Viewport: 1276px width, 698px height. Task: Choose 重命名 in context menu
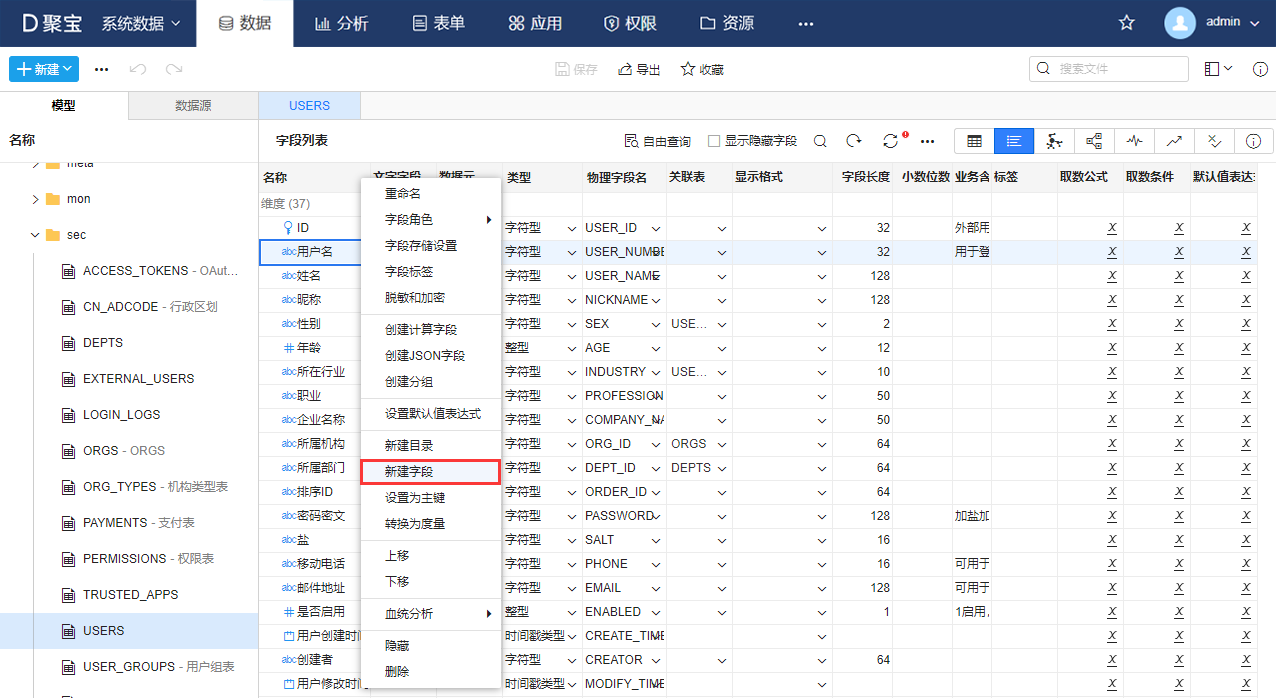click(x=430, y=193)
